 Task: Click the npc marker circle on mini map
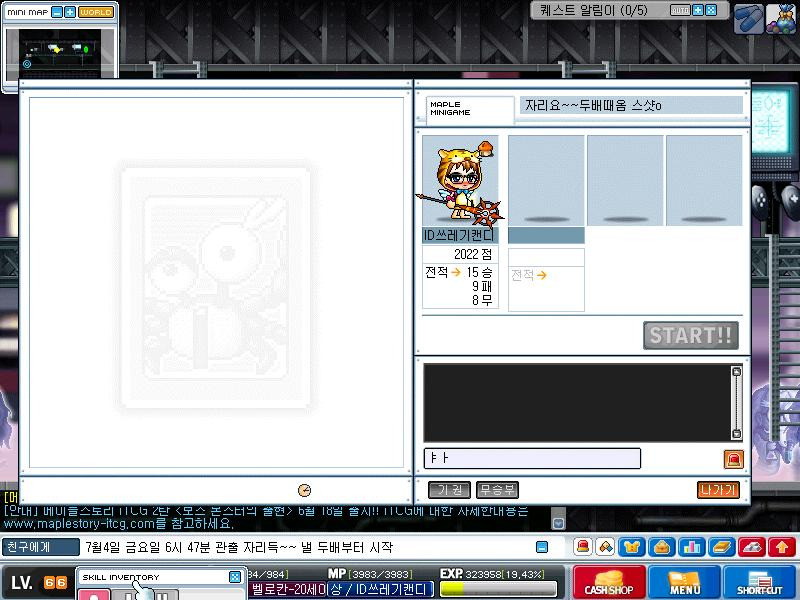tap(27, 64)
